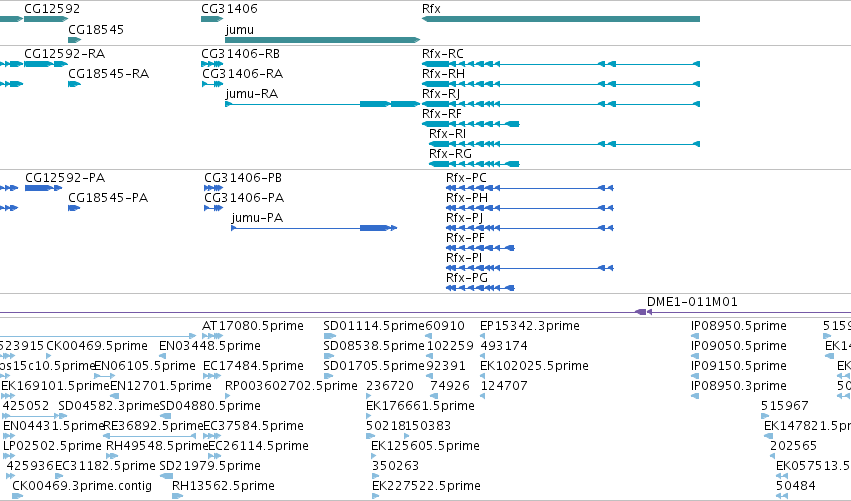Open the Rfx-RI transcript label
Image resolution: width=851 pixels, height=501 pixels.
pos(447,134)
